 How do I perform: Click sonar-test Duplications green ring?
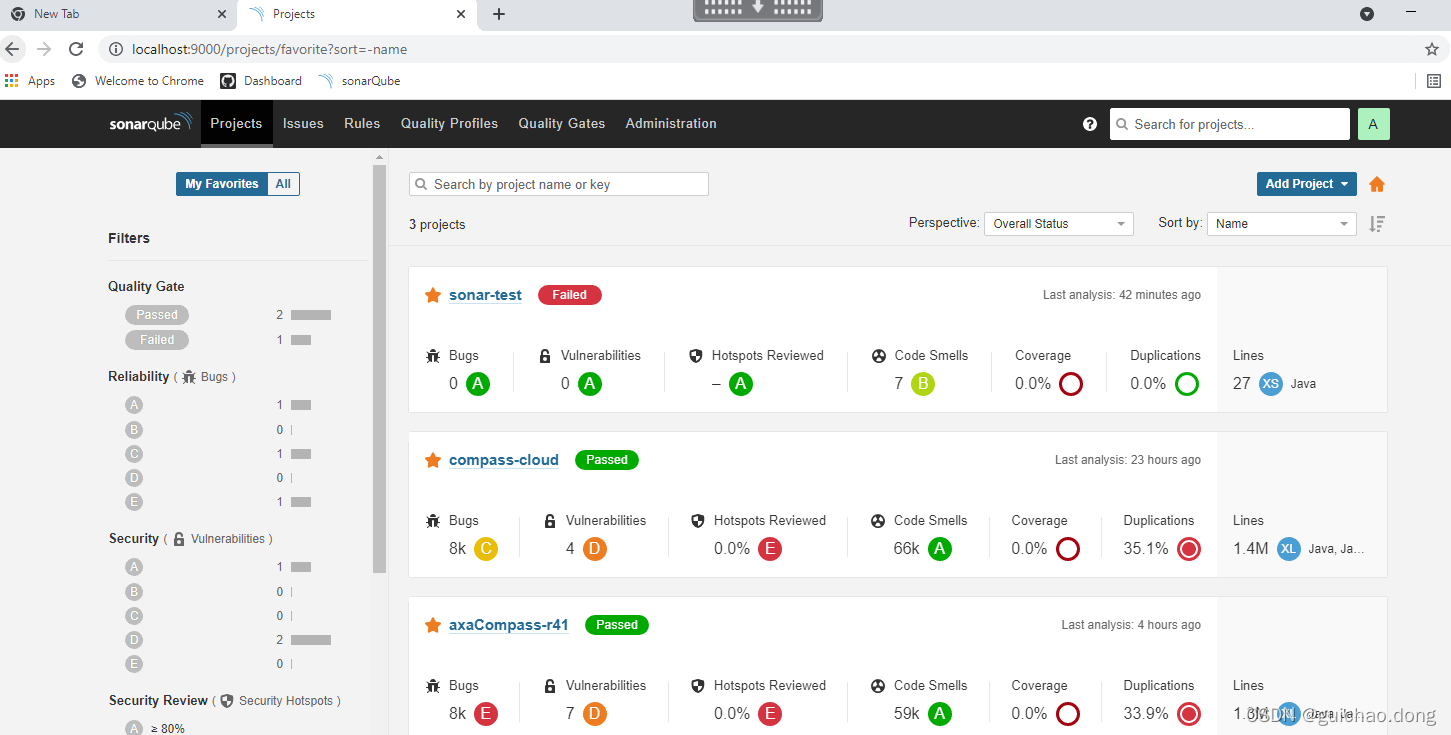coord(1187,383)
